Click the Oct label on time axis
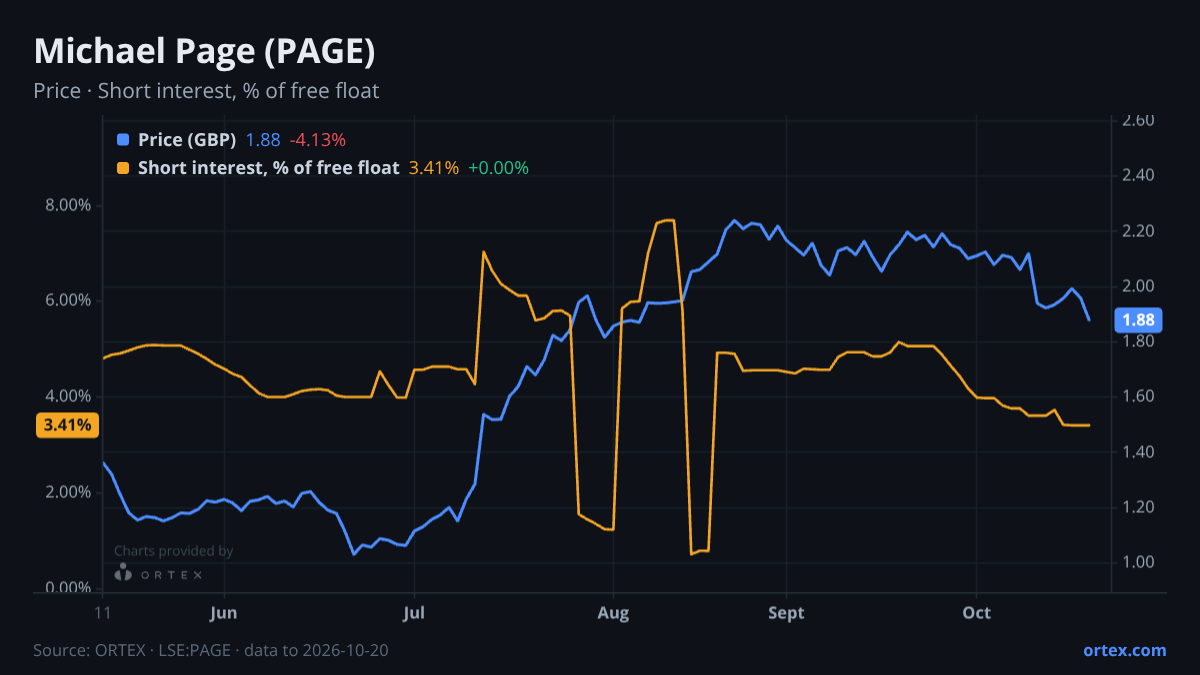 (x=976, y=613)
